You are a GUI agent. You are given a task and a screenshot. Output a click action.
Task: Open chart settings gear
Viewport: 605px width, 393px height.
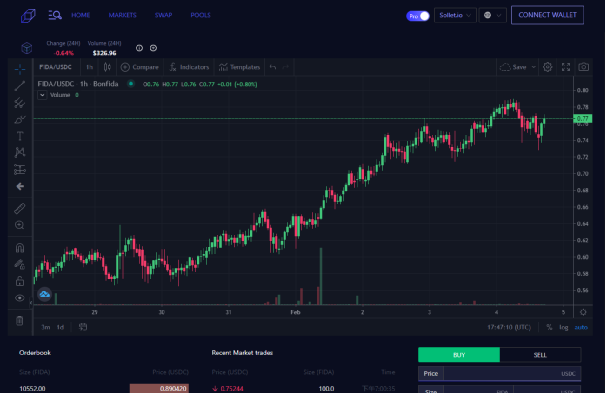[x=548, y=67]
